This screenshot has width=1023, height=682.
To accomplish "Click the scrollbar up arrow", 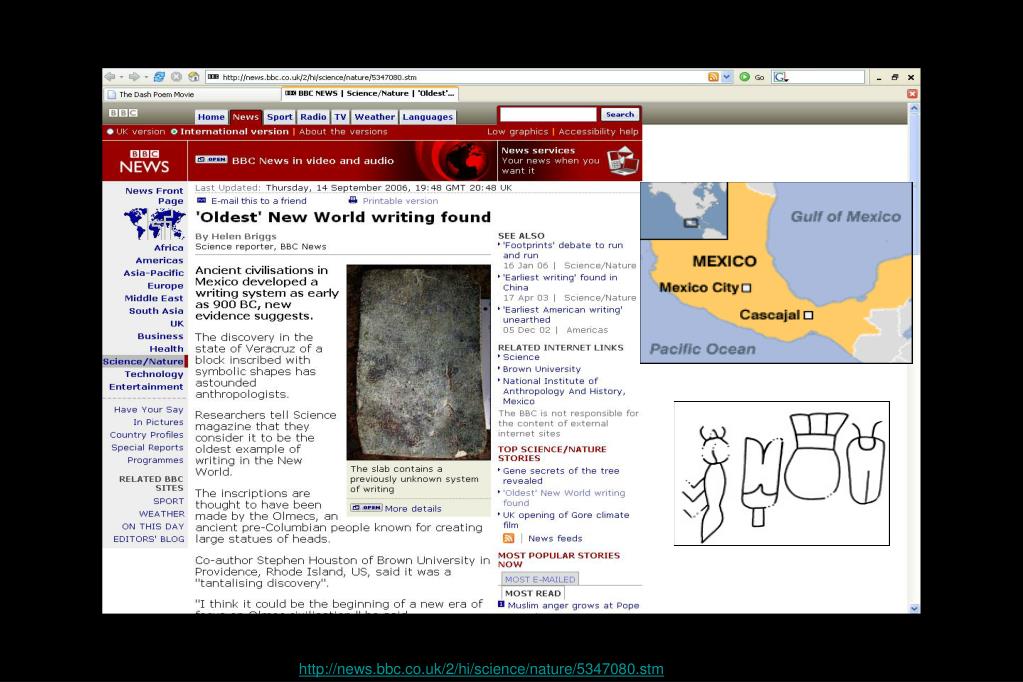I will (914, 108).
